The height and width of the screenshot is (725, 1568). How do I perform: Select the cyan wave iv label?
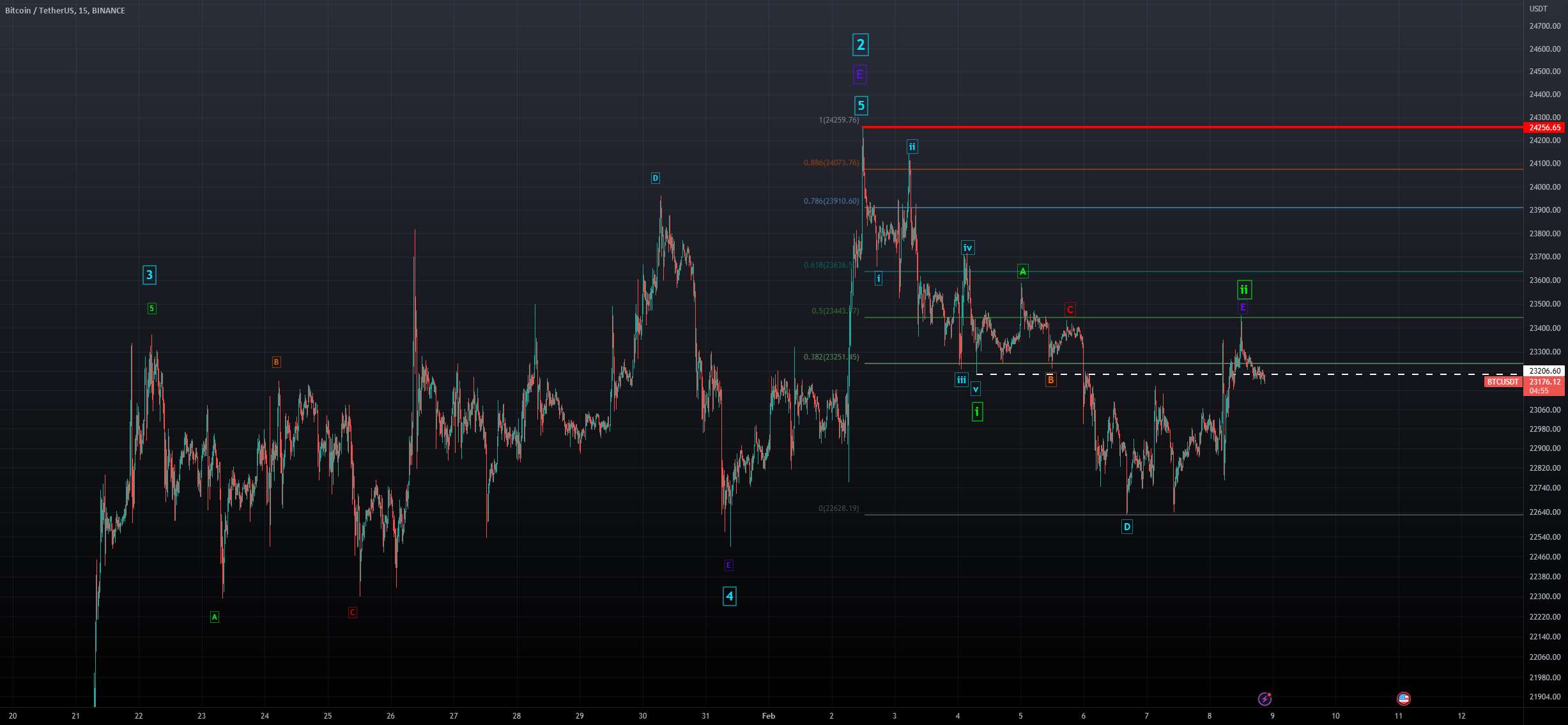coord(968,248)
